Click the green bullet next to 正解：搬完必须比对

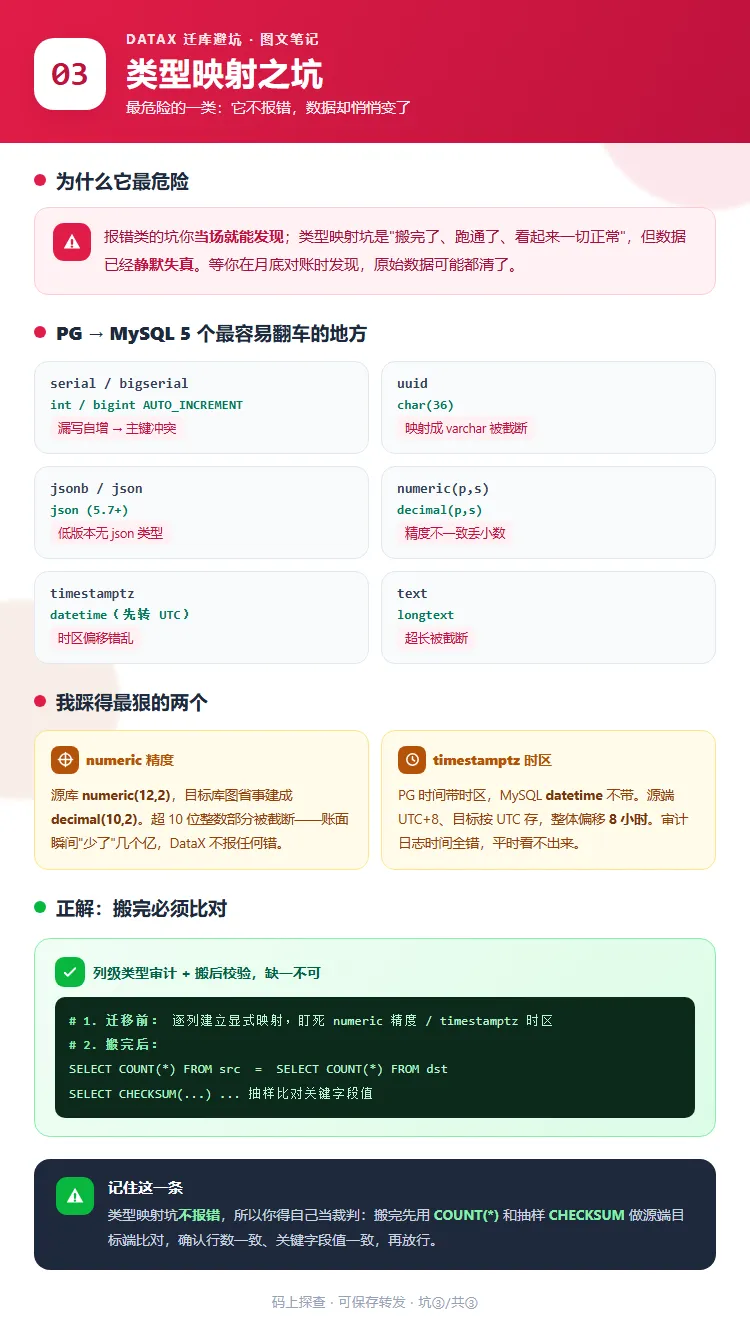coord(40,908)
